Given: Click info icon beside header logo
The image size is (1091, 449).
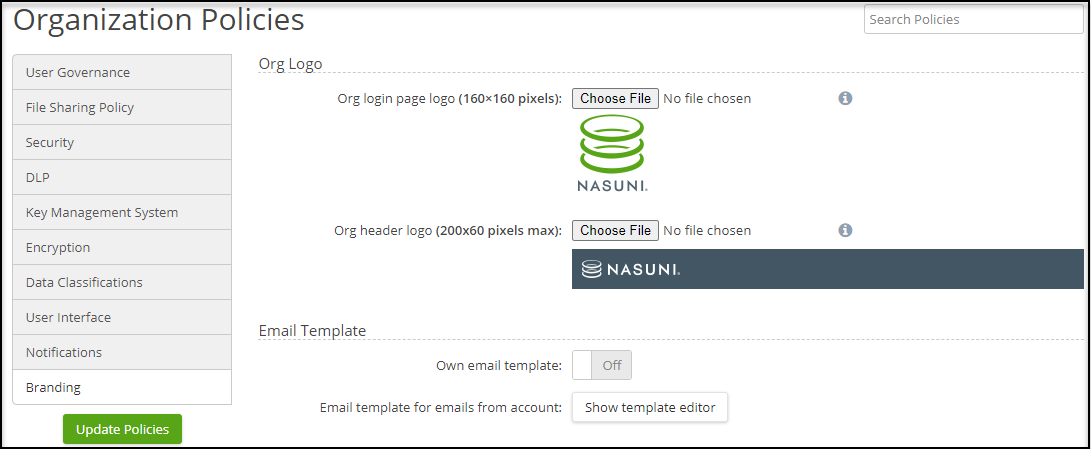Looking at the screenshot, I should pyautogui.click(x=845, y=230).
